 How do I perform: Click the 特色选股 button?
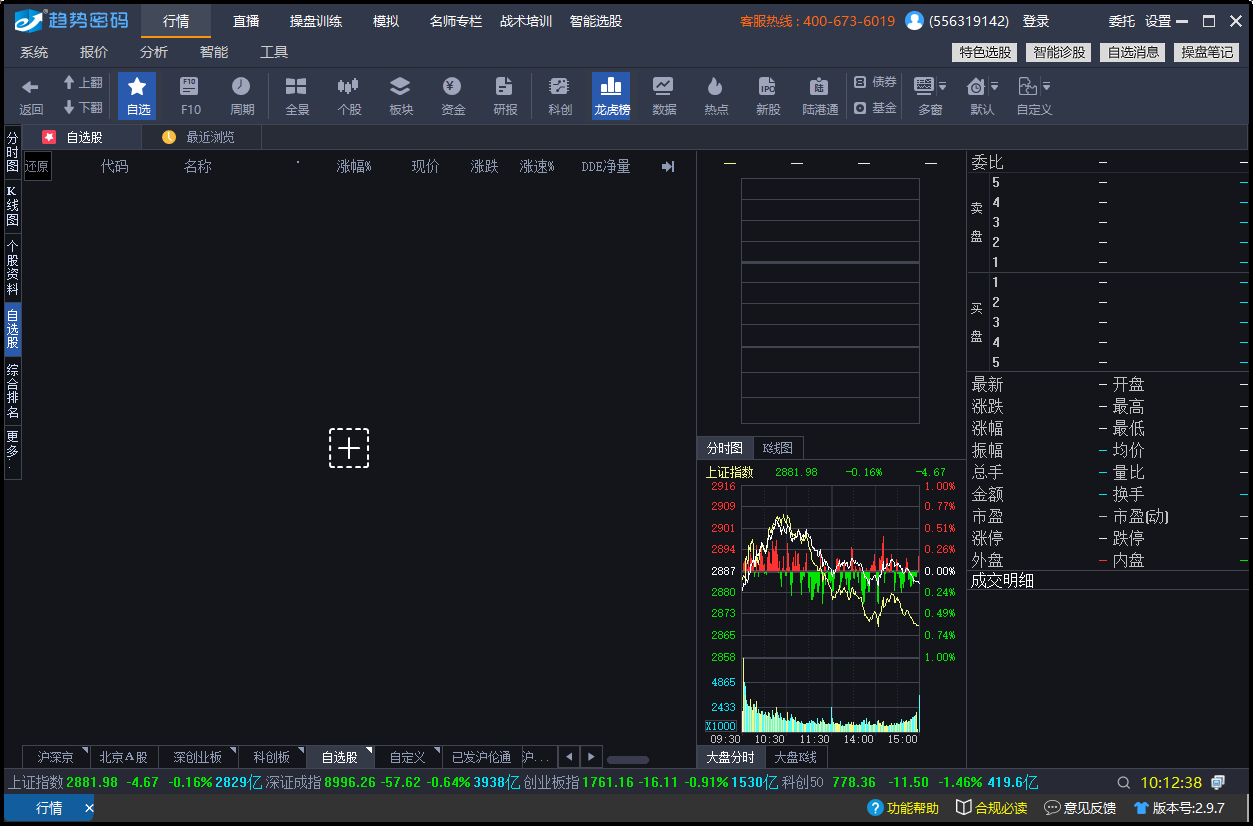pyautogui.click(x=985, y=52)
